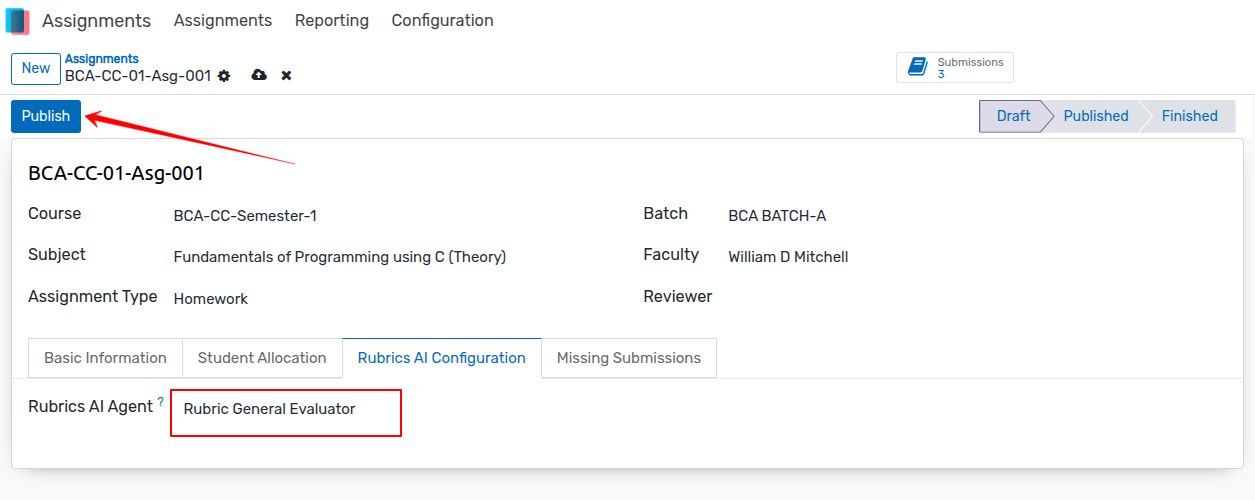Viewport: 1255px width, 500px height.
Task: Open the Assignments menu
Action: click(223, 20)
